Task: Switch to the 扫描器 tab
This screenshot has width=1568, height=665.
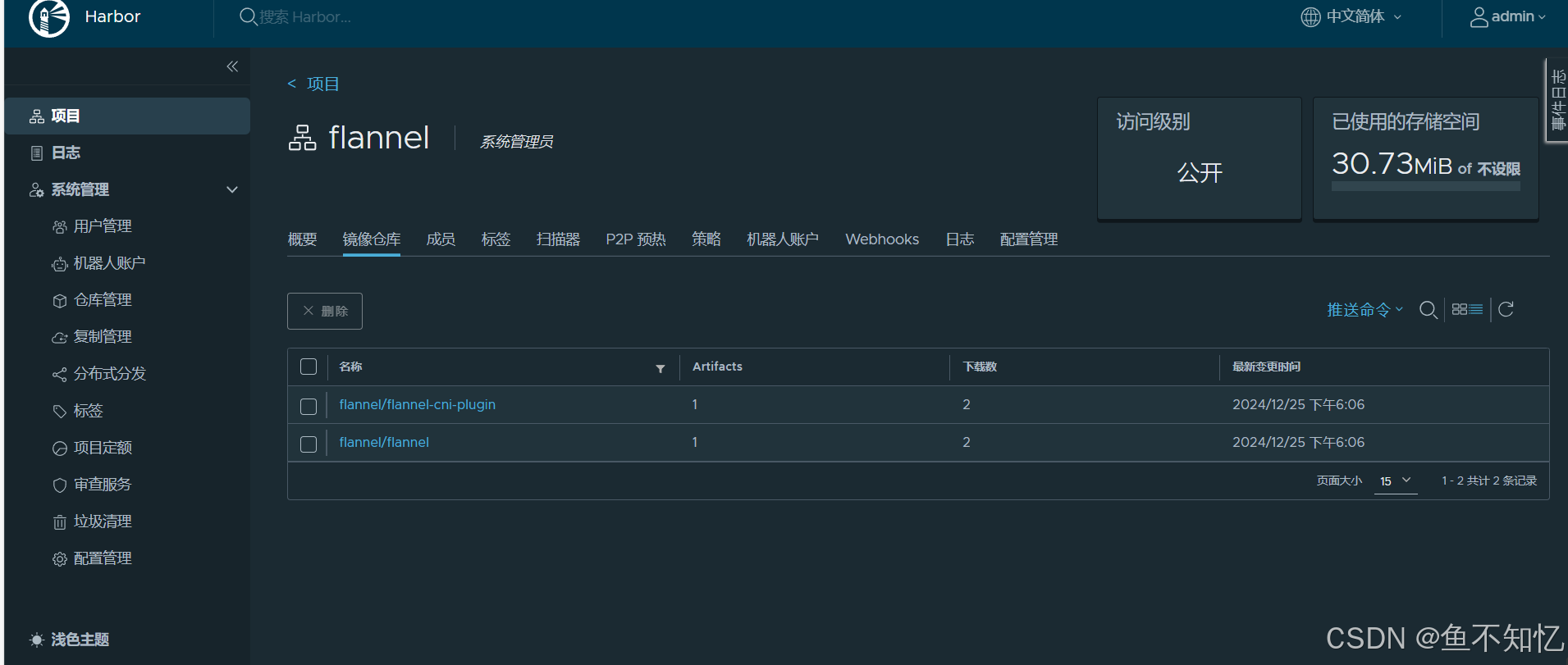Action: pos(558,239)
